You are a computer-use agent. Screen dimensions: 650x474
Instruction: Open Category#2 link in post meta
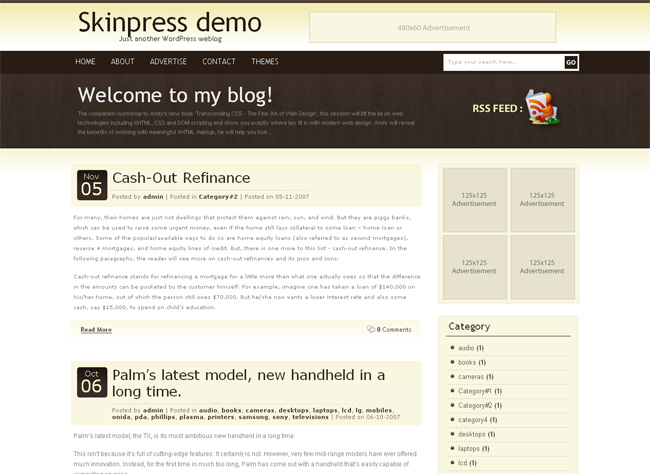[218, 197]
